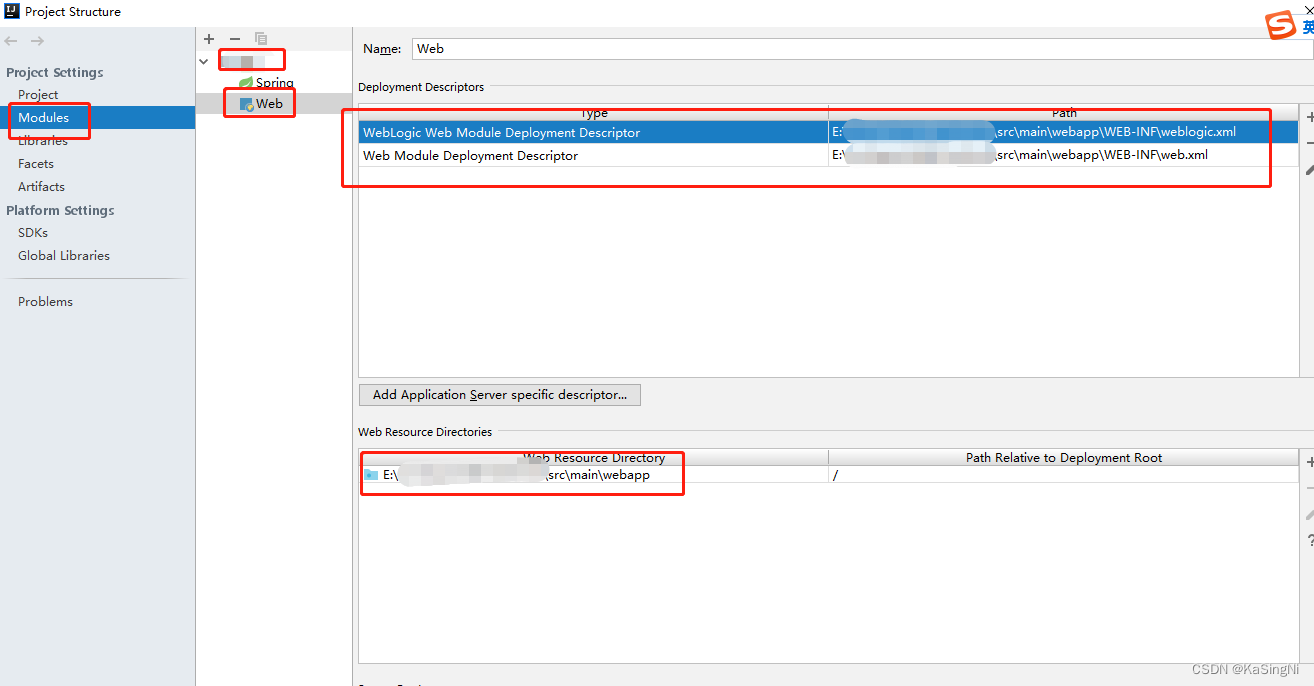Remove selected module using the minus icon
Image resolution: width=1314 pixels, height=686 pixels.
(234, 39)
